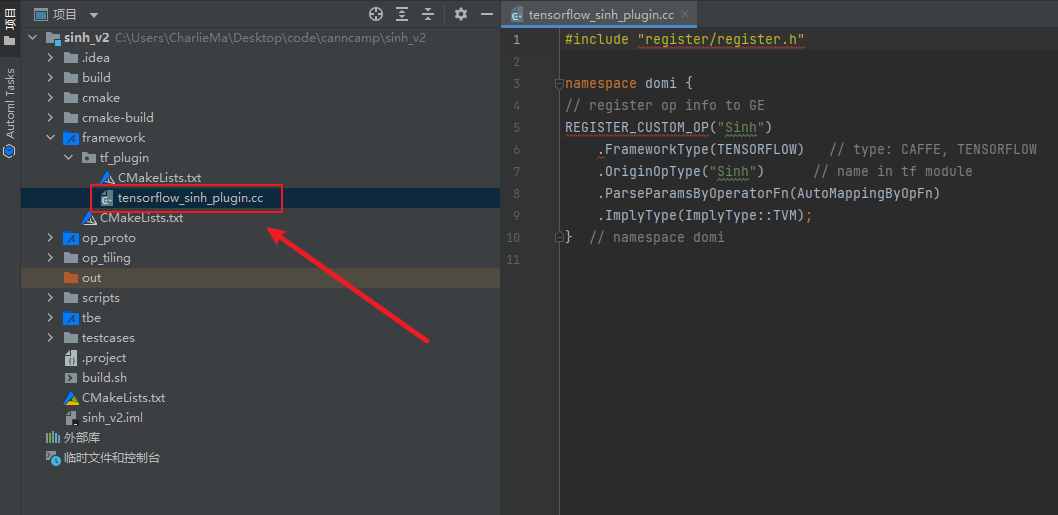Open CMakeLists.txt inside tf_plugin folder
This screenshot has height=515, width=1058.
pos(260,178)
